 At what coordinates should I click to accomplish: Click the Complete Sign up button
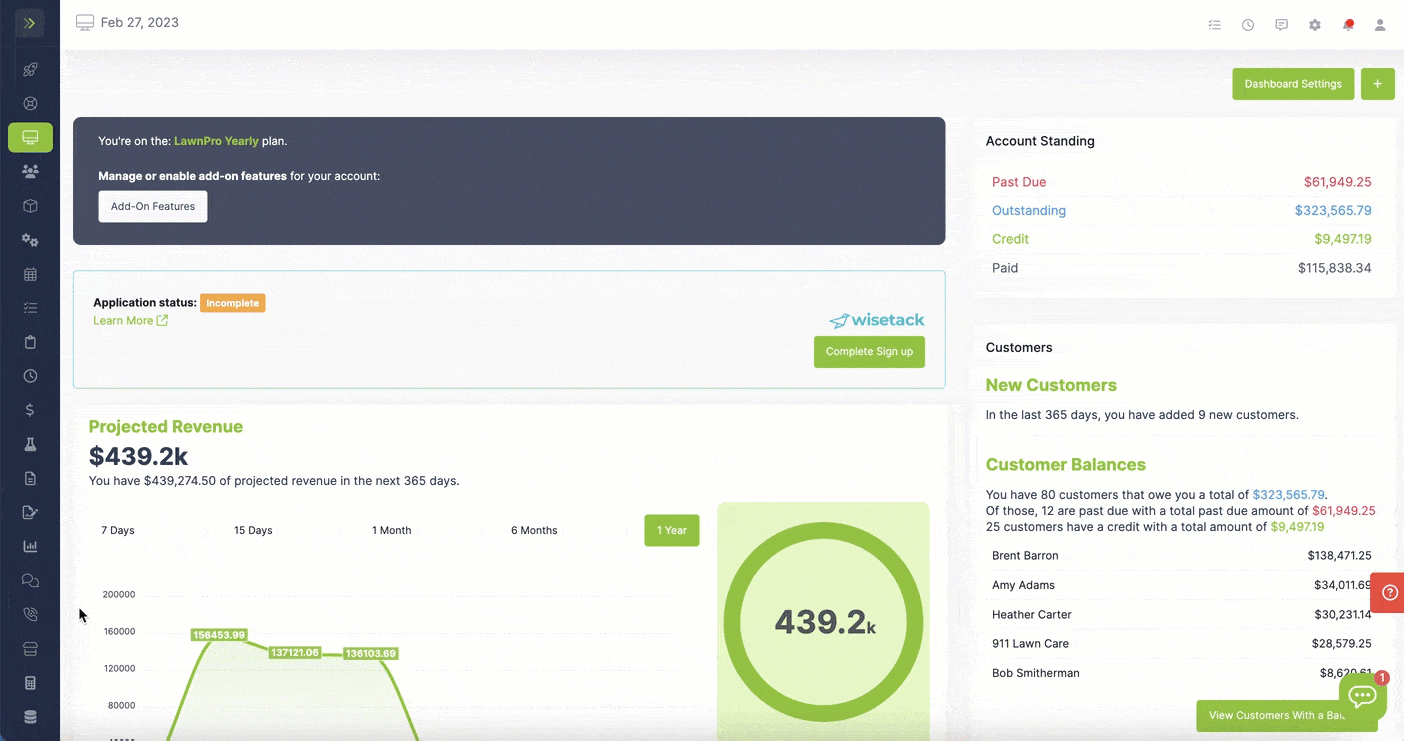(x=869, y=352)
